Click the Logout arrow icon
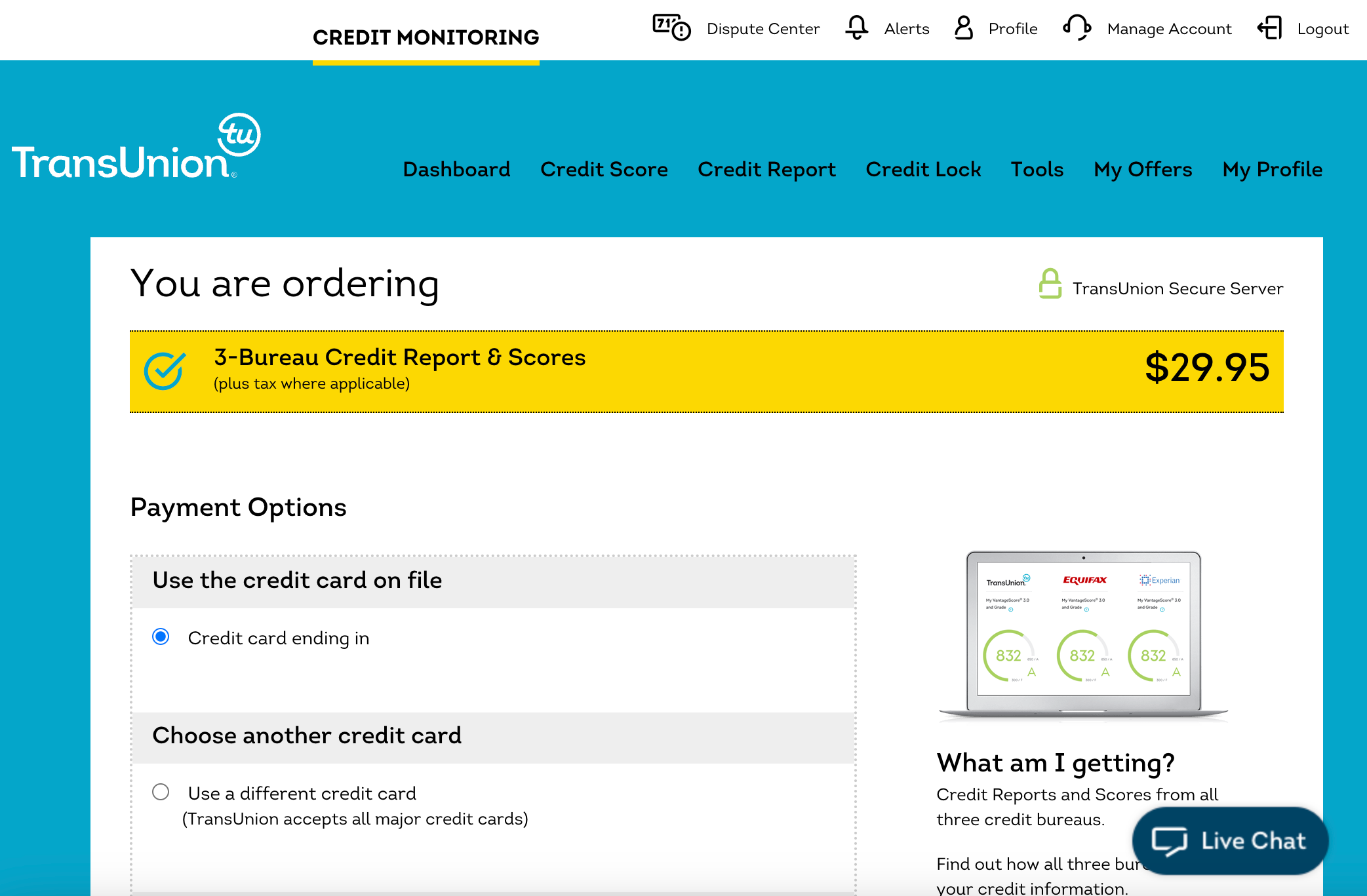 pos(1269,28)
